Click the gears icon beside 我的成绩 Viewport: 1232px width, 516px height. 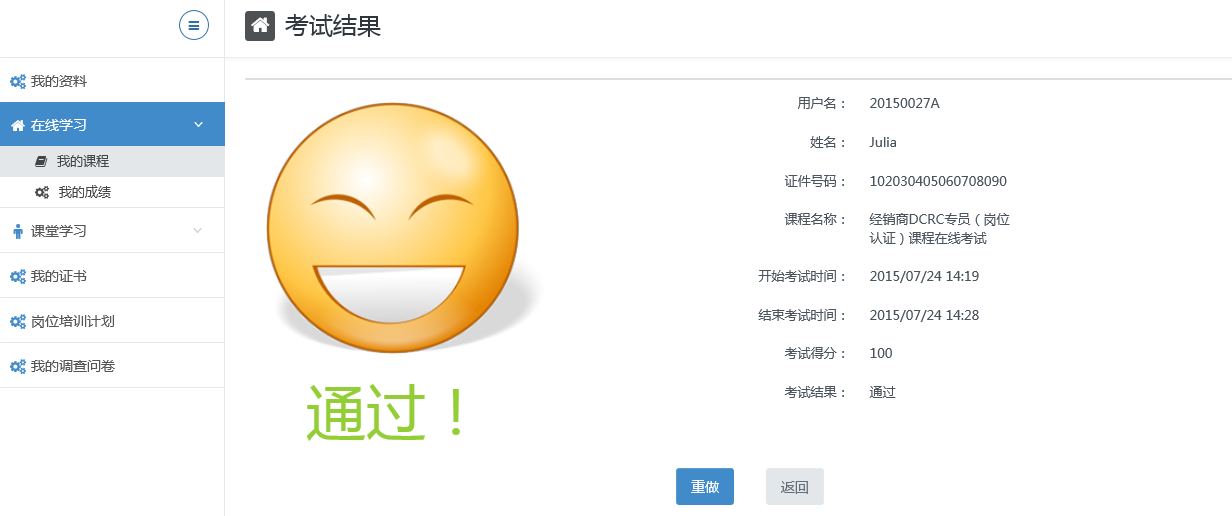(42, 192)
